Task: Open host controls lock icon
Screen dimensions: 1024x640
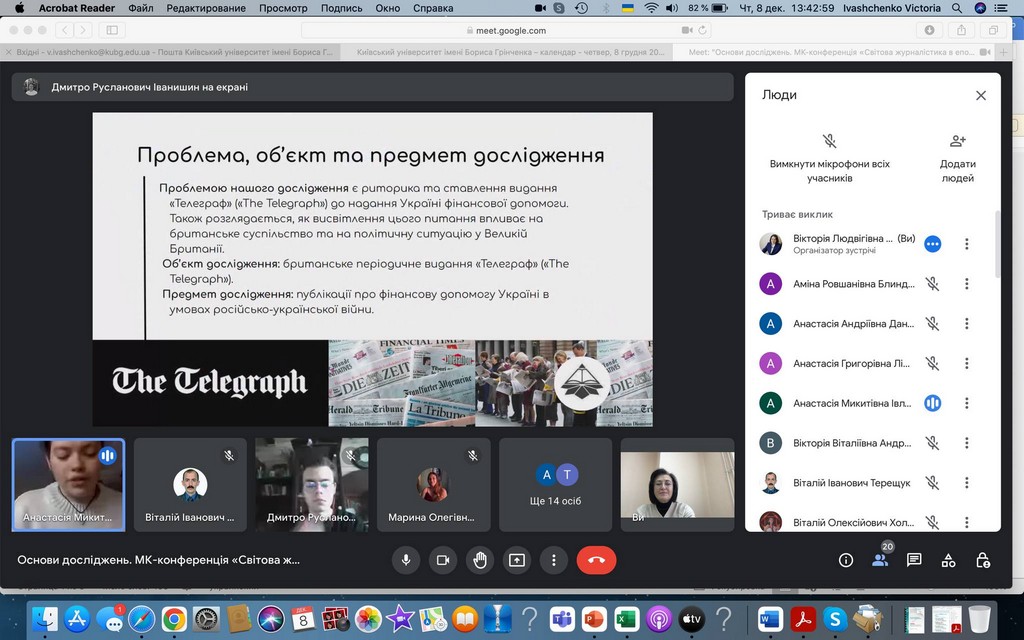Action: [983, 560]
